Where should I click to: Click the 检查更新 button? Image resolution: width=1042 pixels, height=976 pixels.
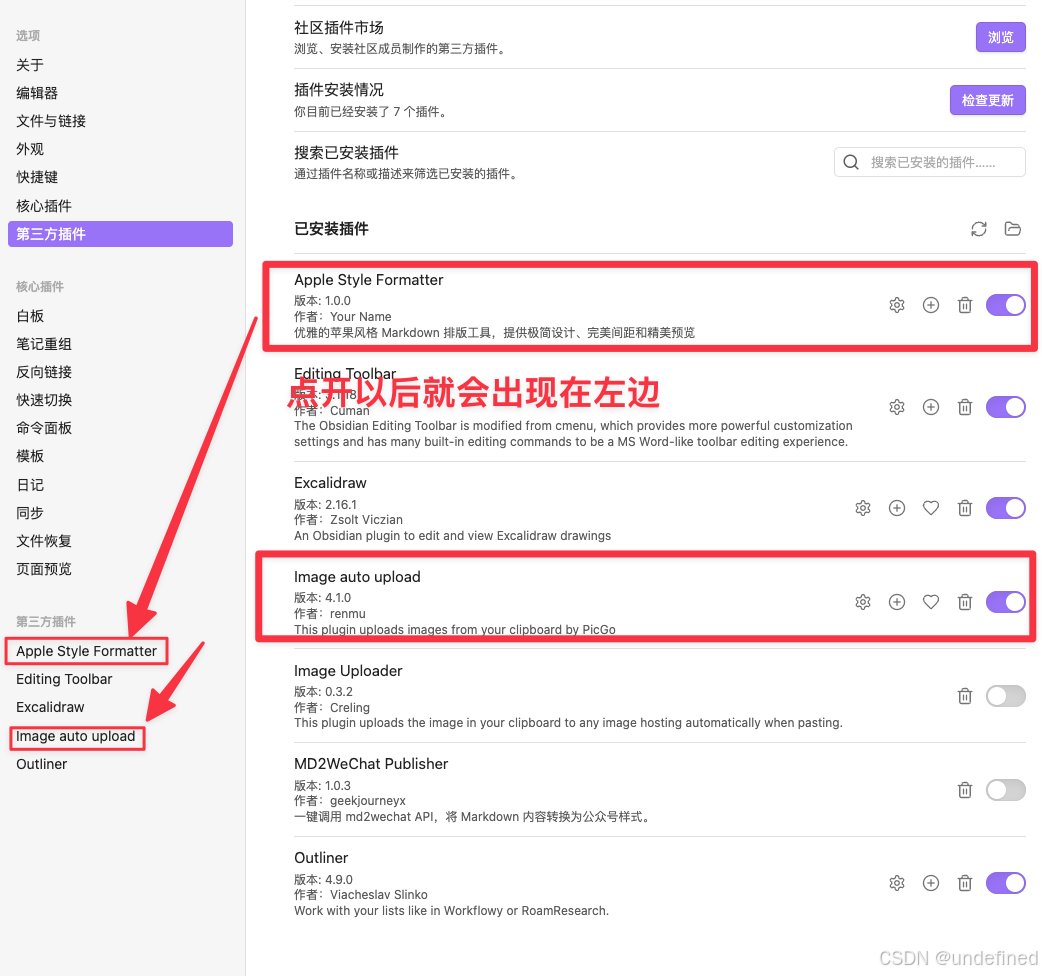[x=987, y=100]
